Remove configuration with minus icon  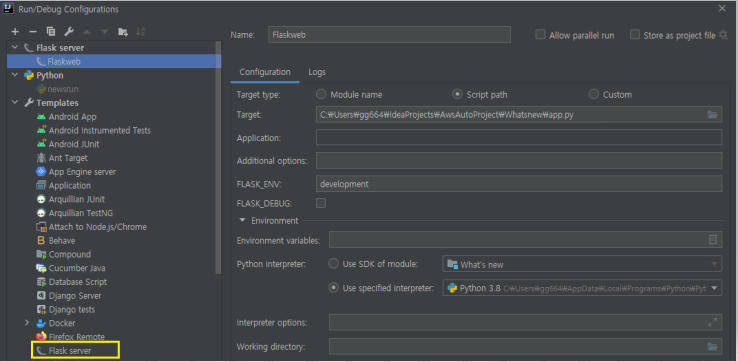(x=33, y=32)
